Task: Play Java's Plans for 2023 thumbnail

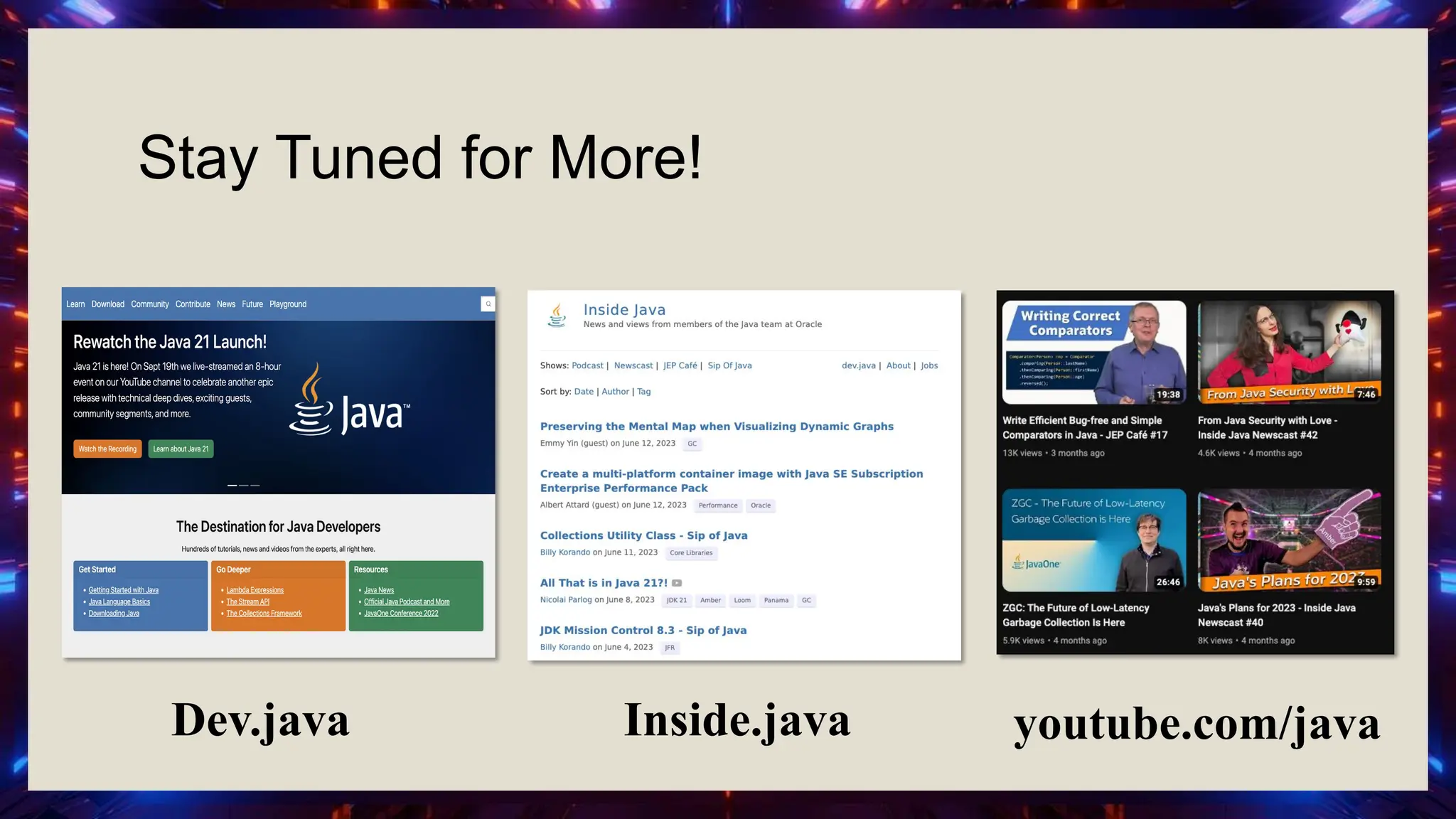Action: (x=1289, y=540)
